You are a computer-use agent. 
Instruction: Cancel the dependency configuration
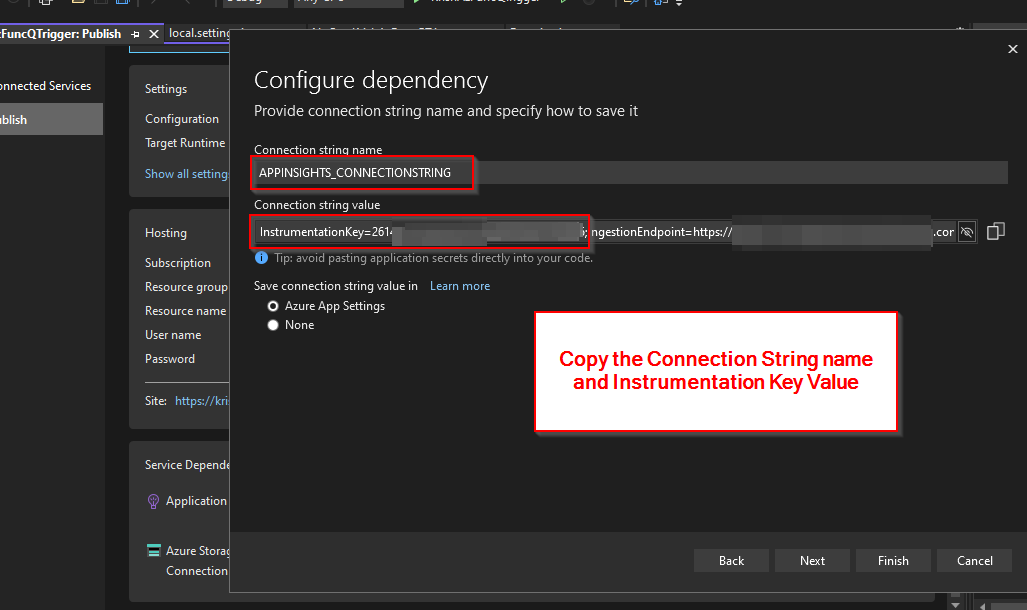click(x=974, y=560)
